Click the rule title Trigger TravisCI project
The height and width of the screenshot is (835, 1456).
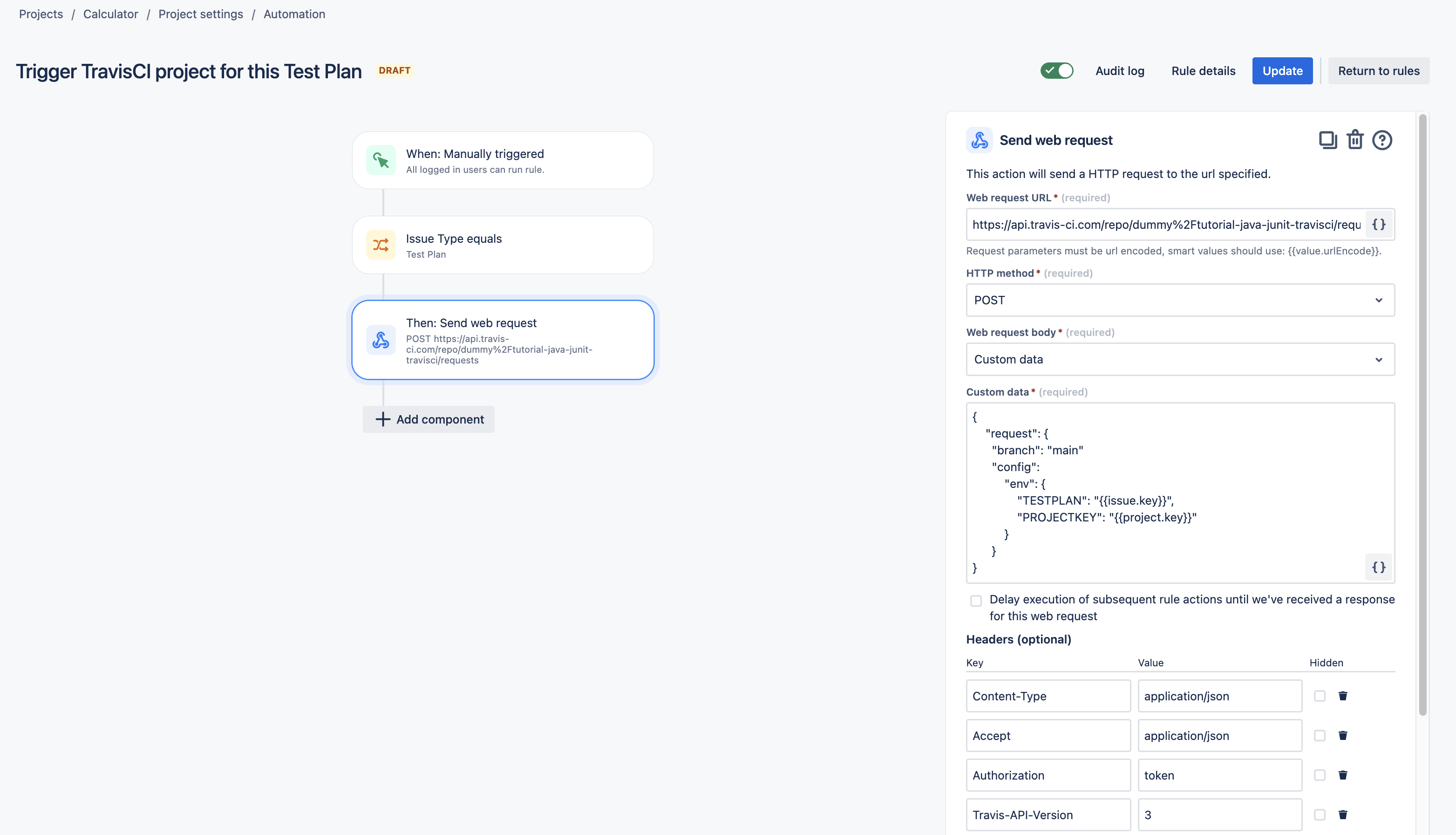[x=189, y=71]
